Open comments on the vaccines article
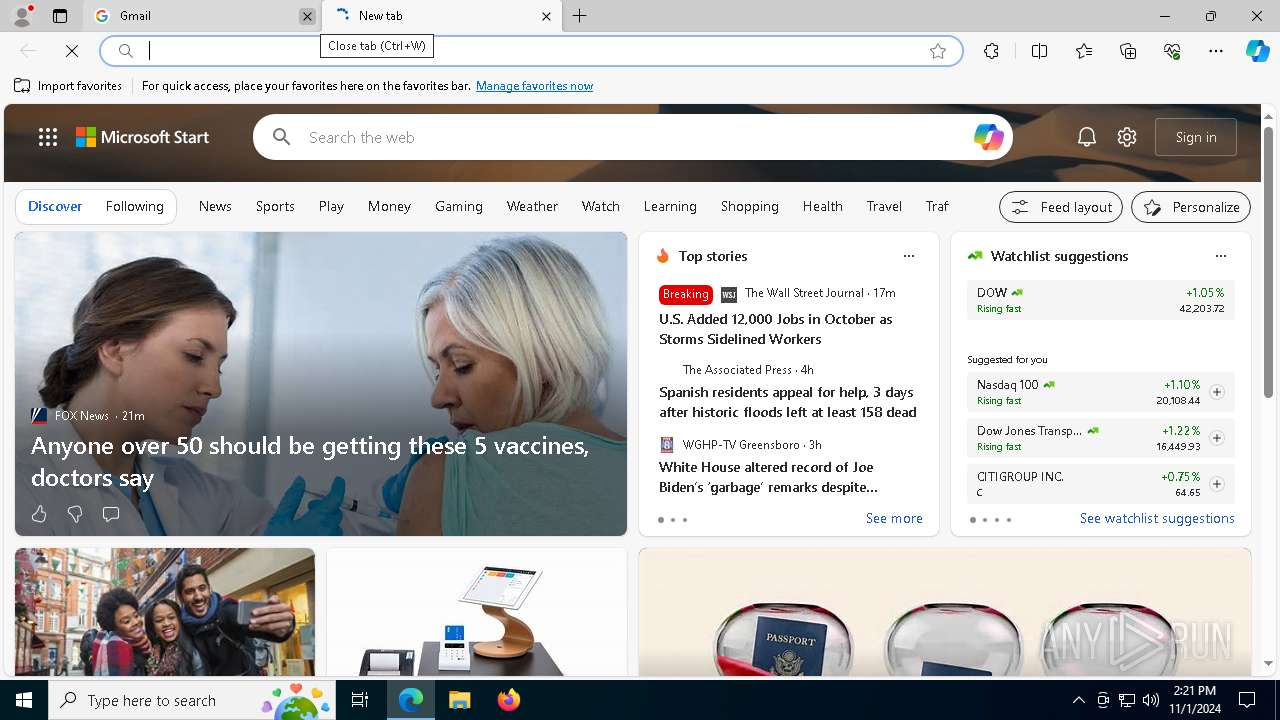 click(x=111, y=514)
